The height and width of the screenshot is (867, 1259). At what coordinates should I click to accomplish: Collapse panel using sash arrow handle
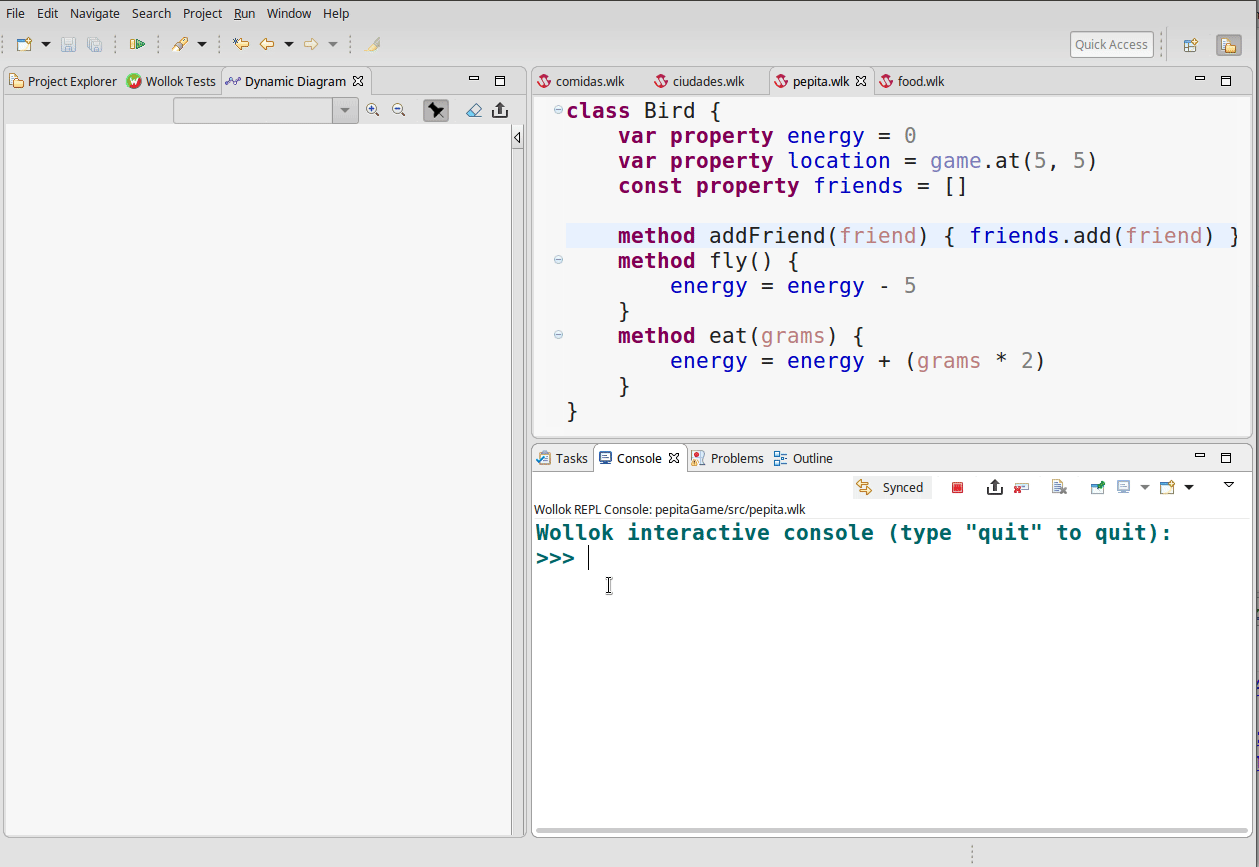517,137
